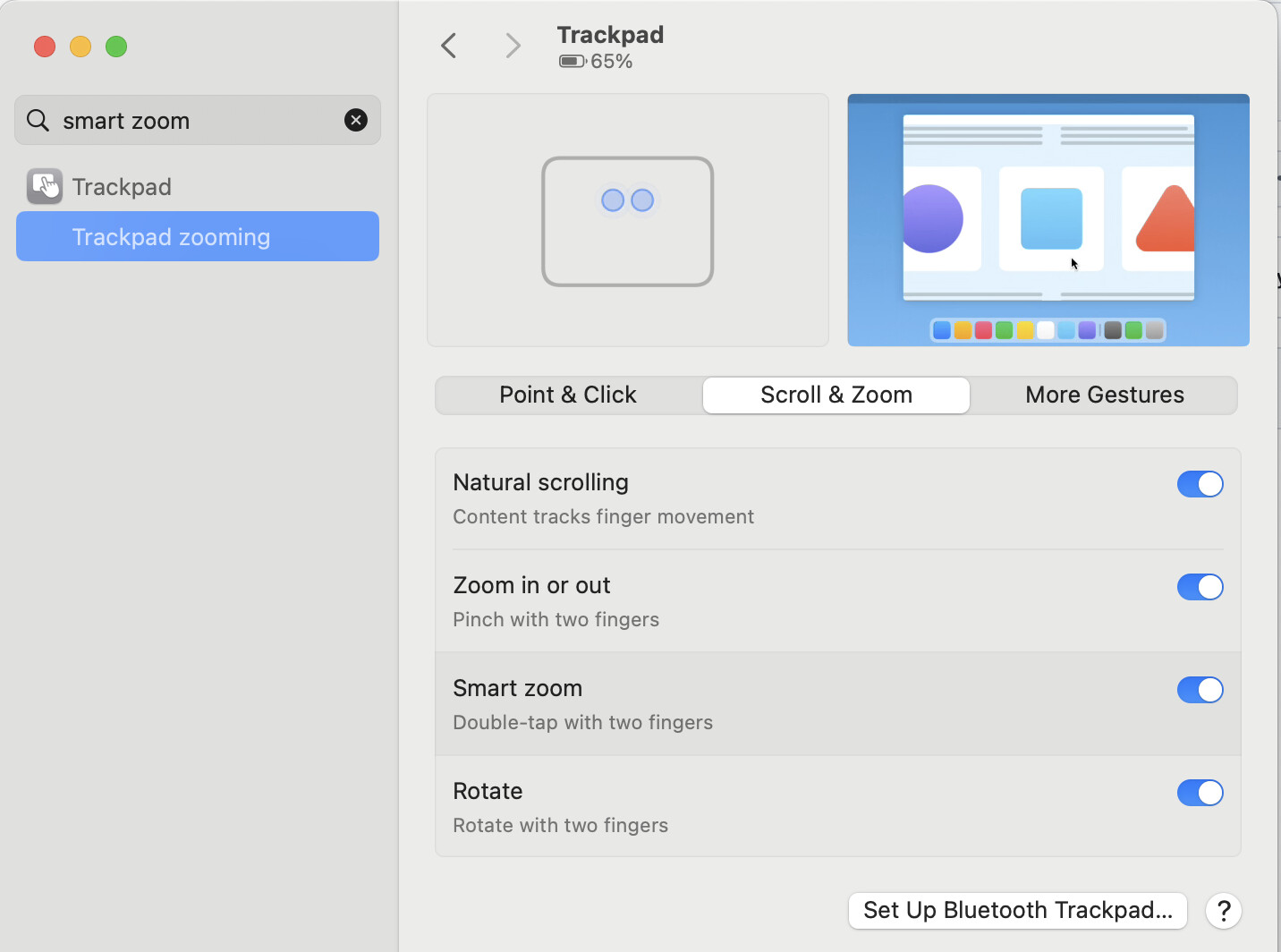Turn off Zoom in or out

point(1200,587)
